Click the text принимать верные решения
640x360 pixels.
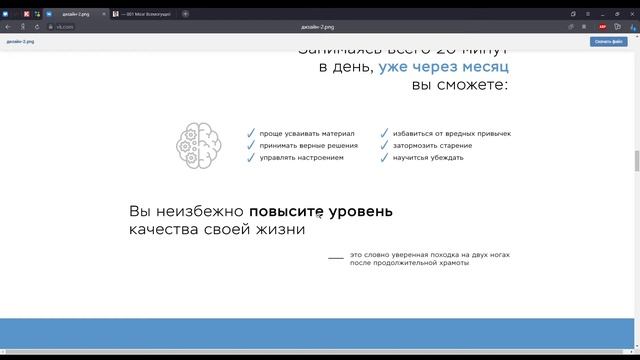click(309, 146)
